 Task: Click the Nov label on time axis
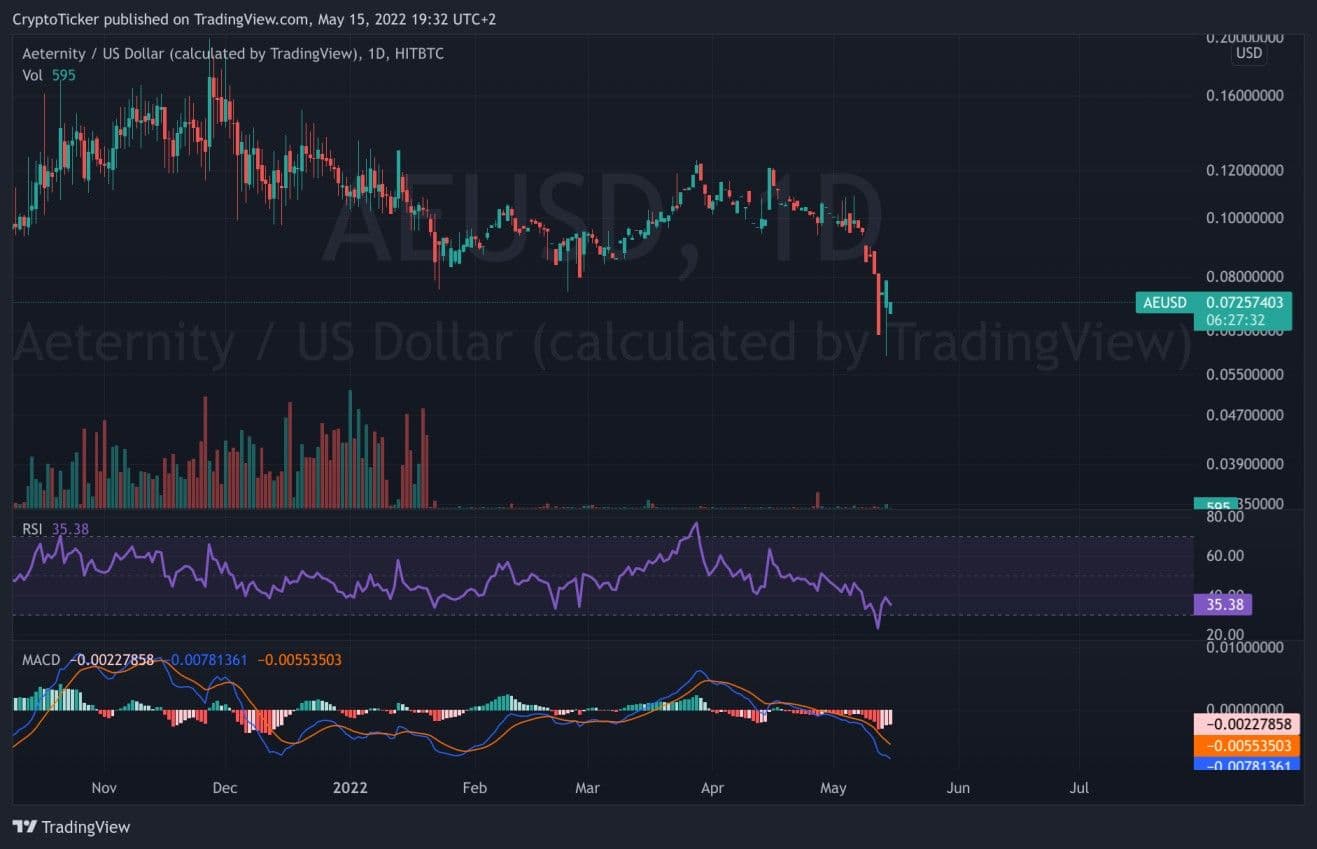click(106, 788)
